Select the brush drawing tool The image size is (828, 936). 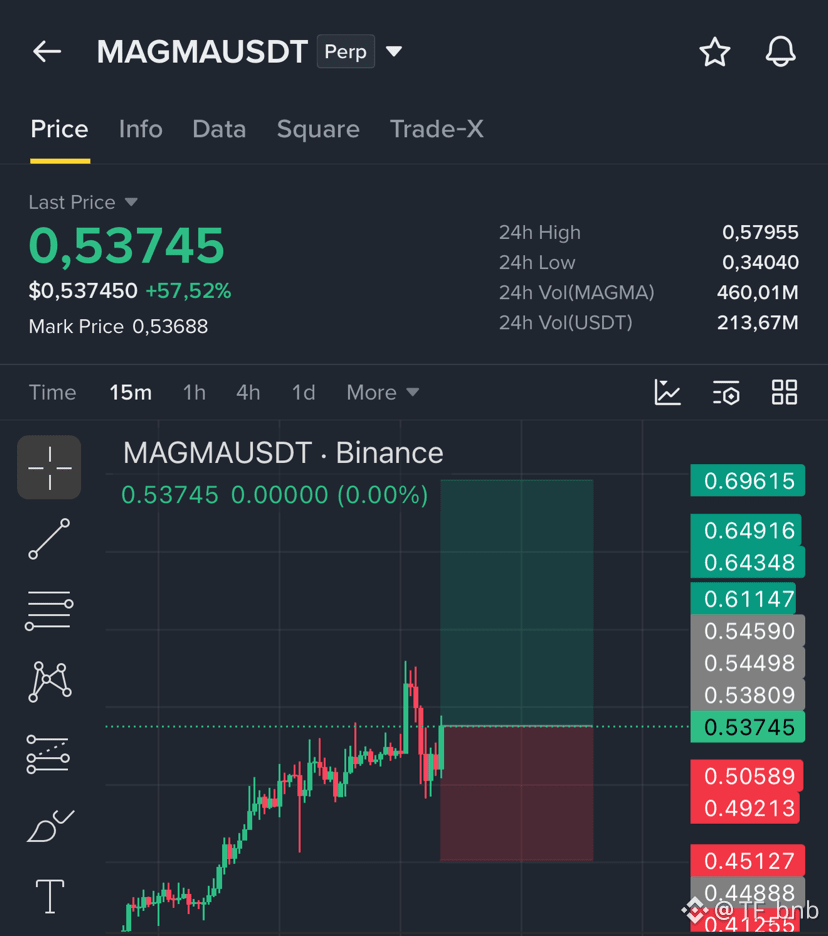coord(50,826)
